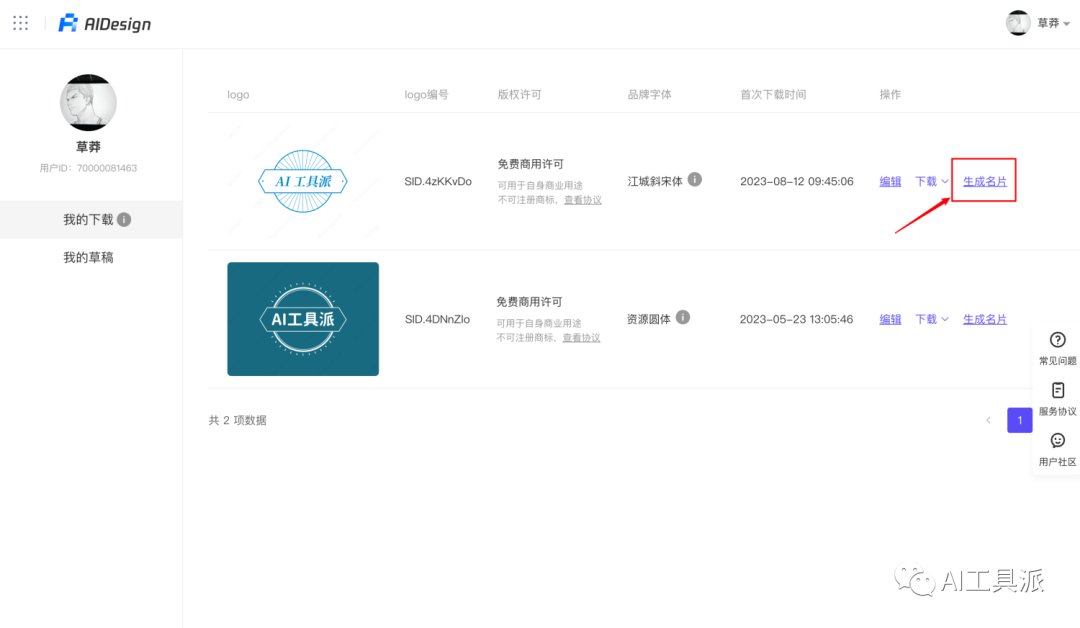Click the 首次下载时间 column header
The width and height of the screenshot is (1080, 628).
(773, 94)
